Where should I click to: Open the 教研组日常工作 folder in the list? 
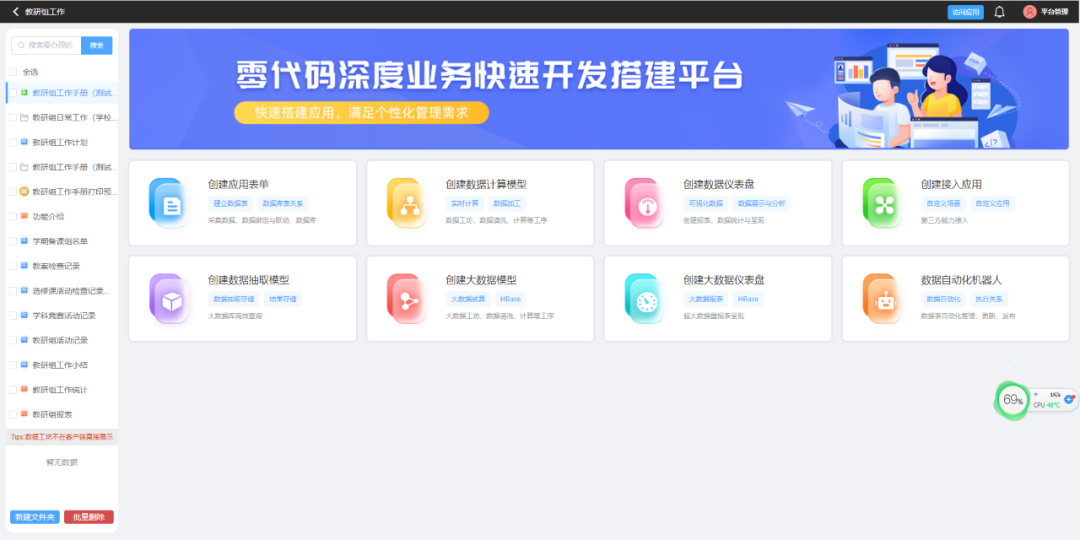[62, 117]
